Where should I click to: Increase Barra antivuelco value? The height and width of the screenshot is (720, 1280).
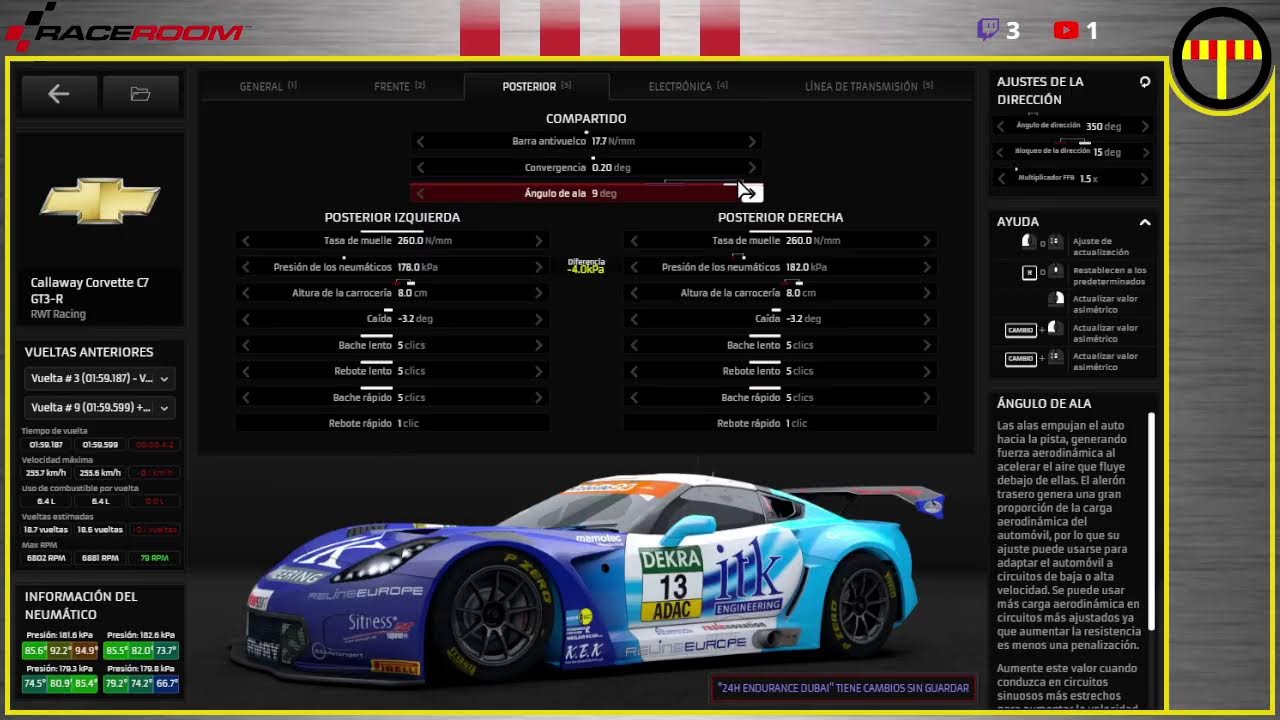[752, 142]
